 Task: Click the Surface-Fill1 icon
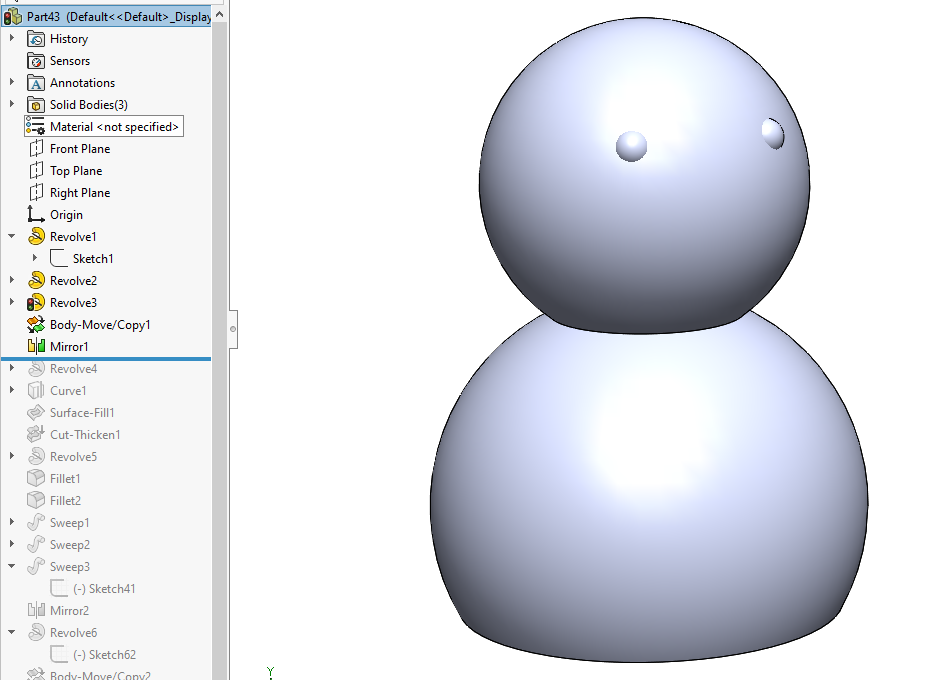[36, 413]
